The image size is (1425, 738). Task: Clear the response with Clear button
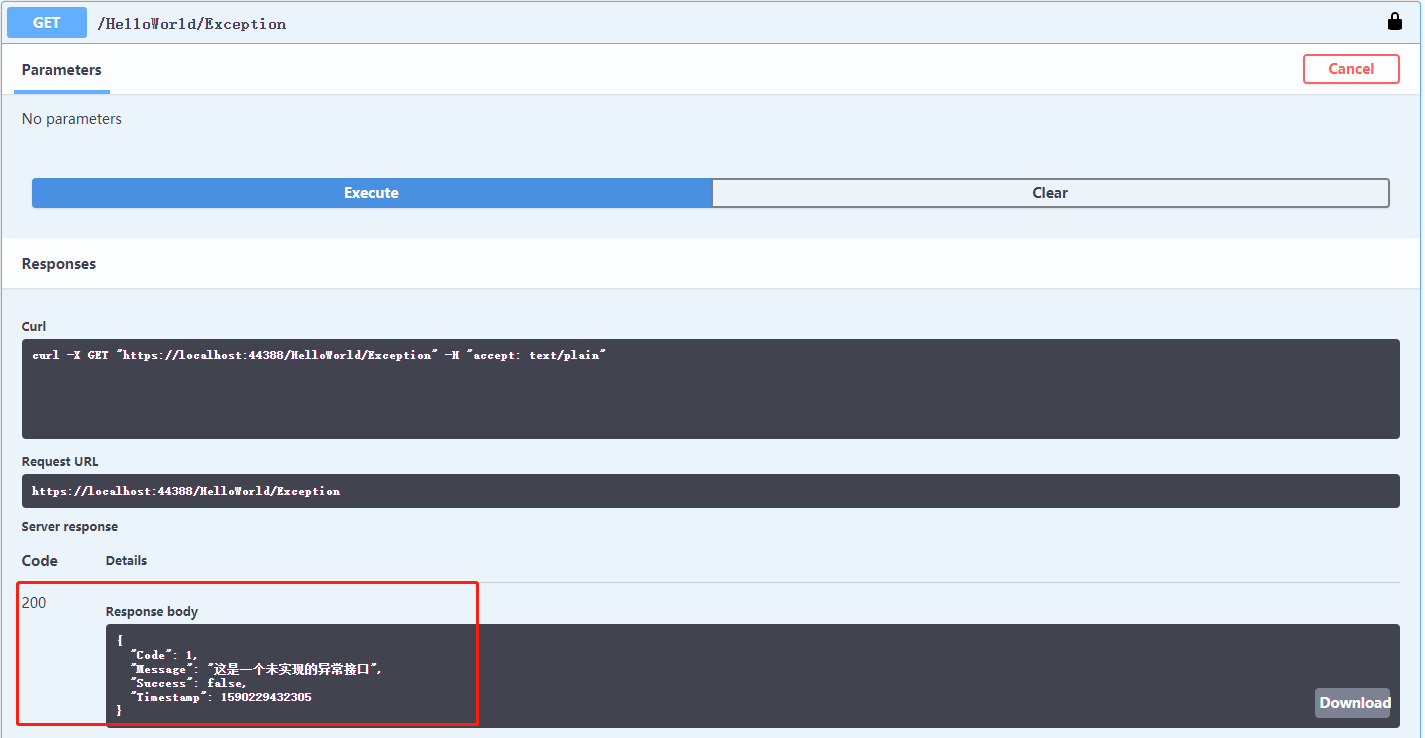click(x=1050, y=193)
